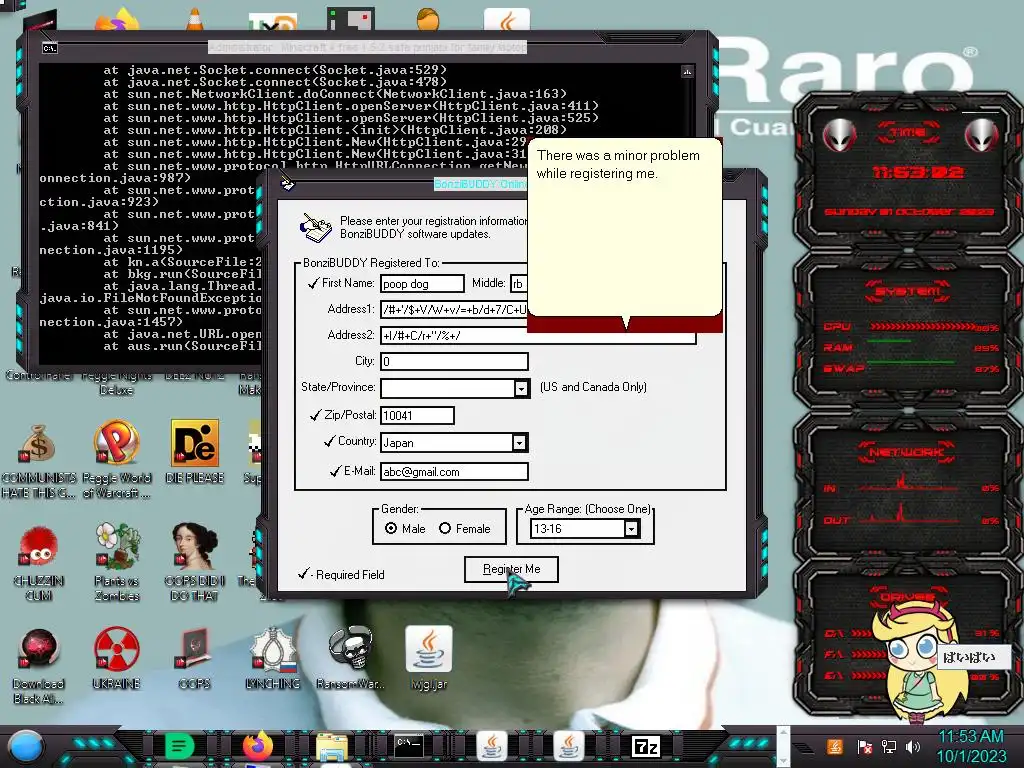
Task: Click the Action Center flag tray icon
Action: (865, 746)
